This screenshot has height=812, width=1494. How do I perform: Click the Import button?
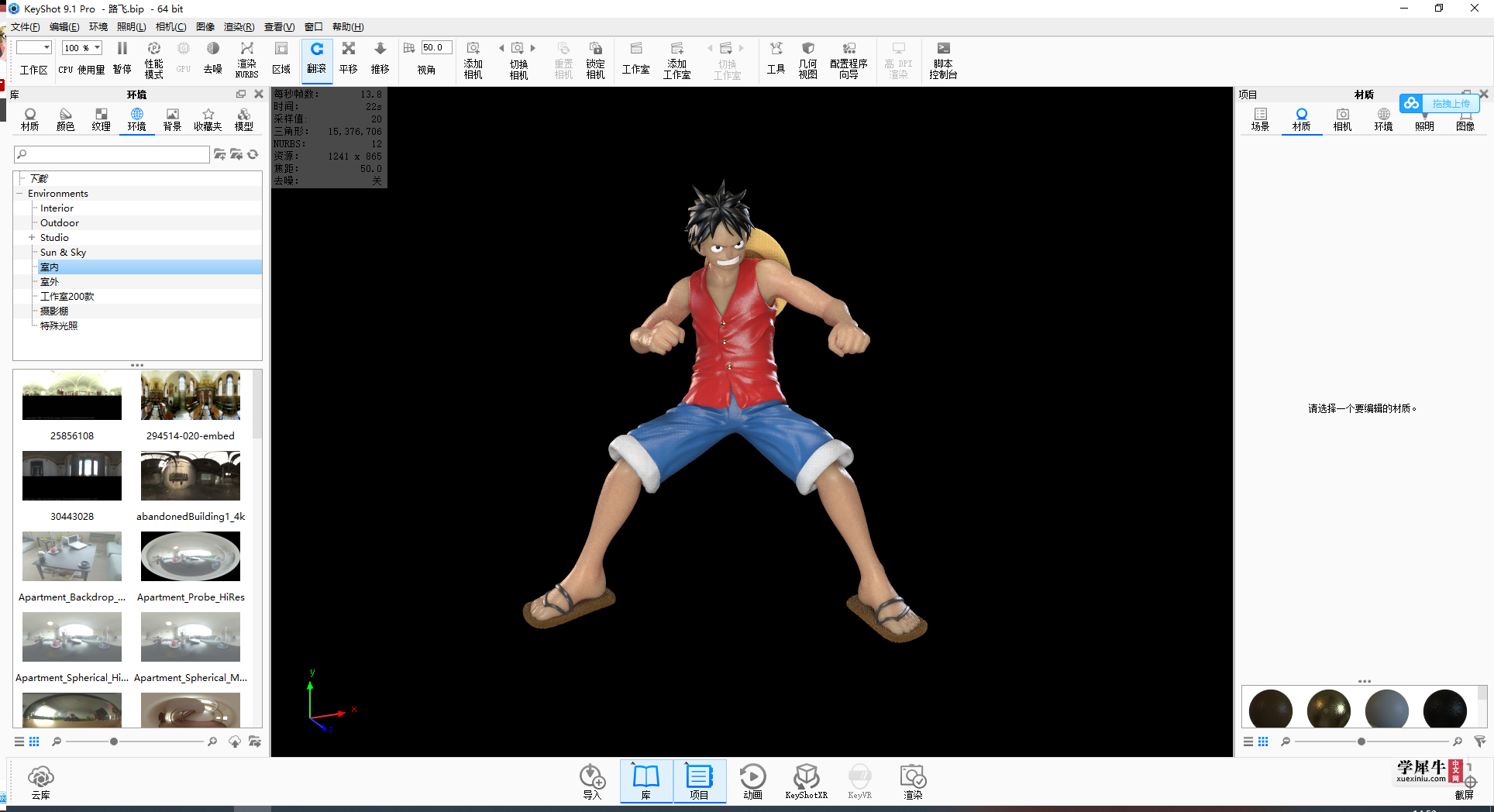tap(592, 782)
